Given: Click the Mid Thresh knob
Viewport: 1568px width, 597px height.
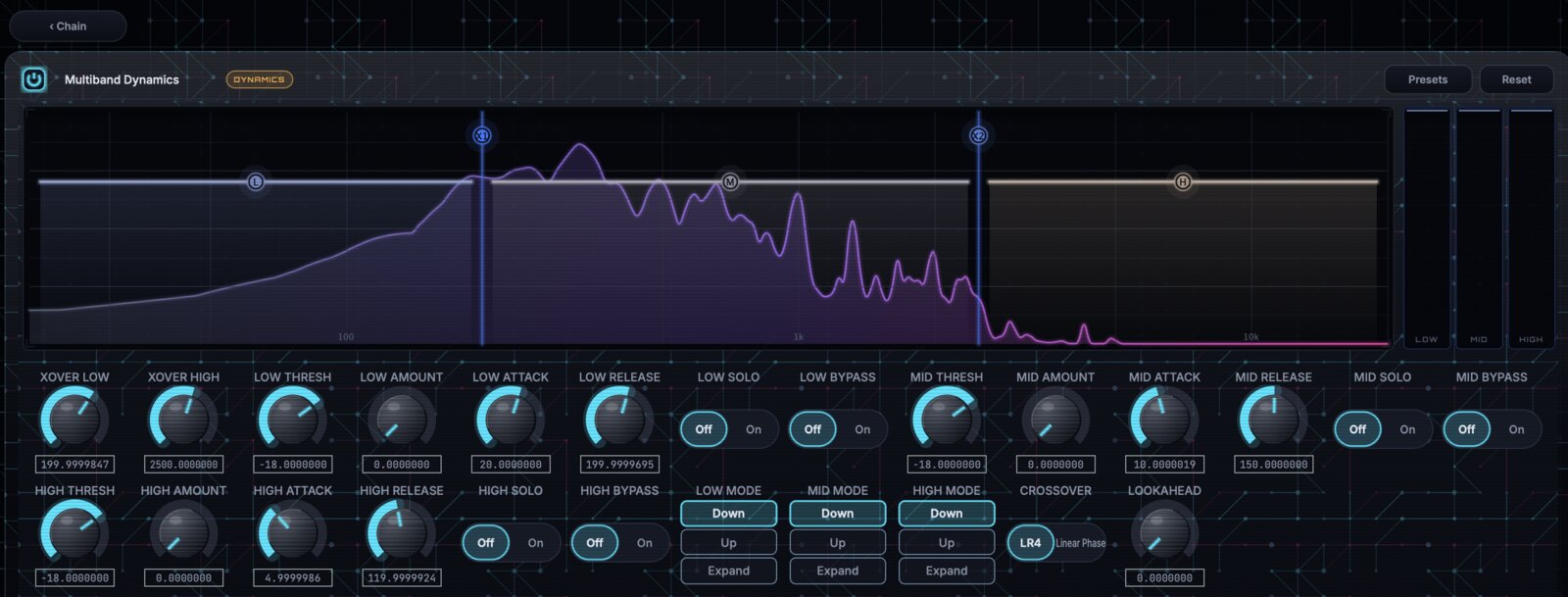Looking at the screenshot, I should (x=947, y=419).
